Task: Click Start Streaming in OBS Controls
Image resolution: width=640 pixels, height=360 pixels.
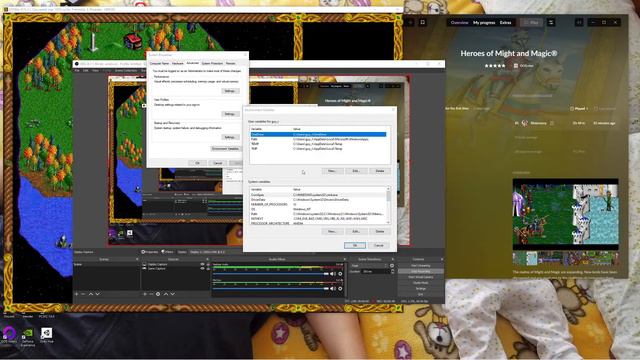Action: tap(420, 266)
